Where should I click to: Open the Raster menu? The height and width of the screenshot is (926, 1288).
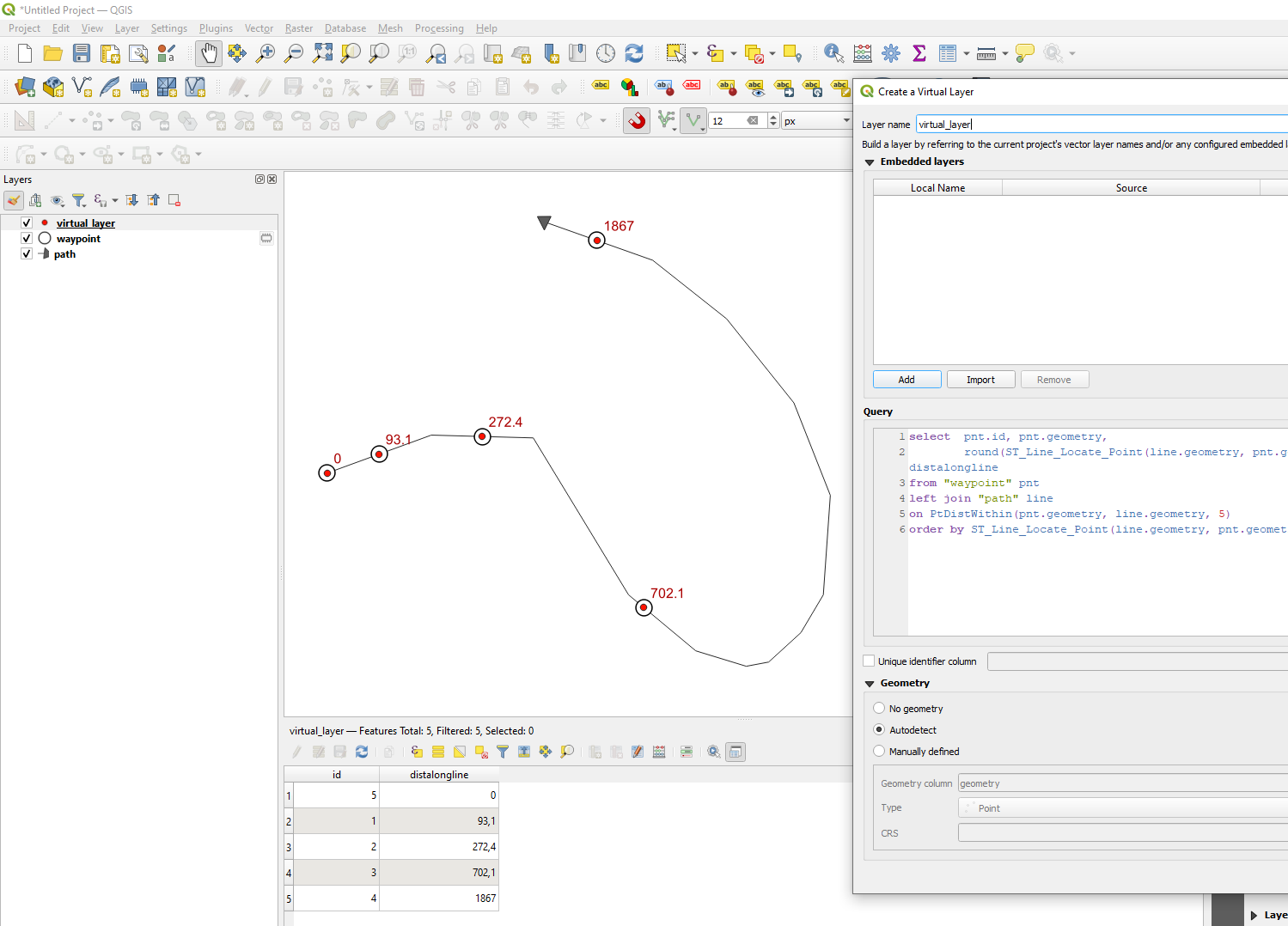tap(299, 28)
